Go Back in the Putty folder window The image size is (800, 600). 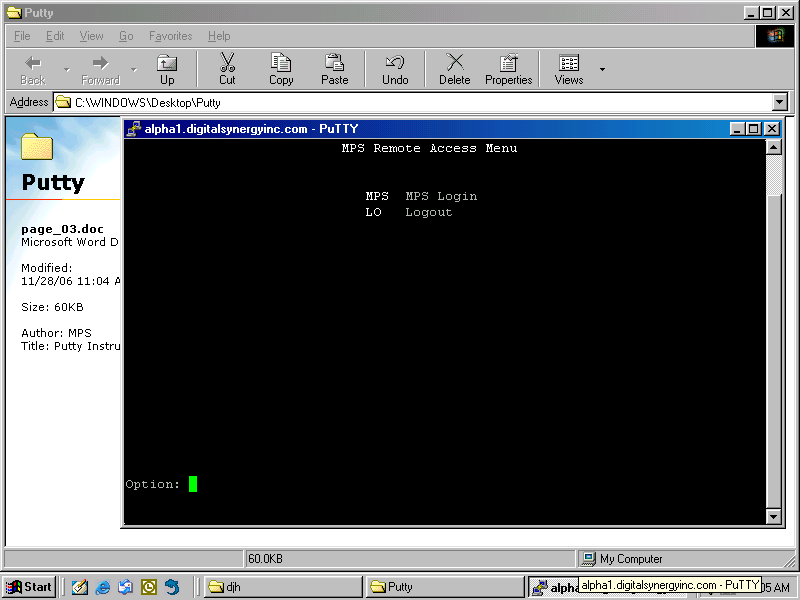(x=33, y=70)
